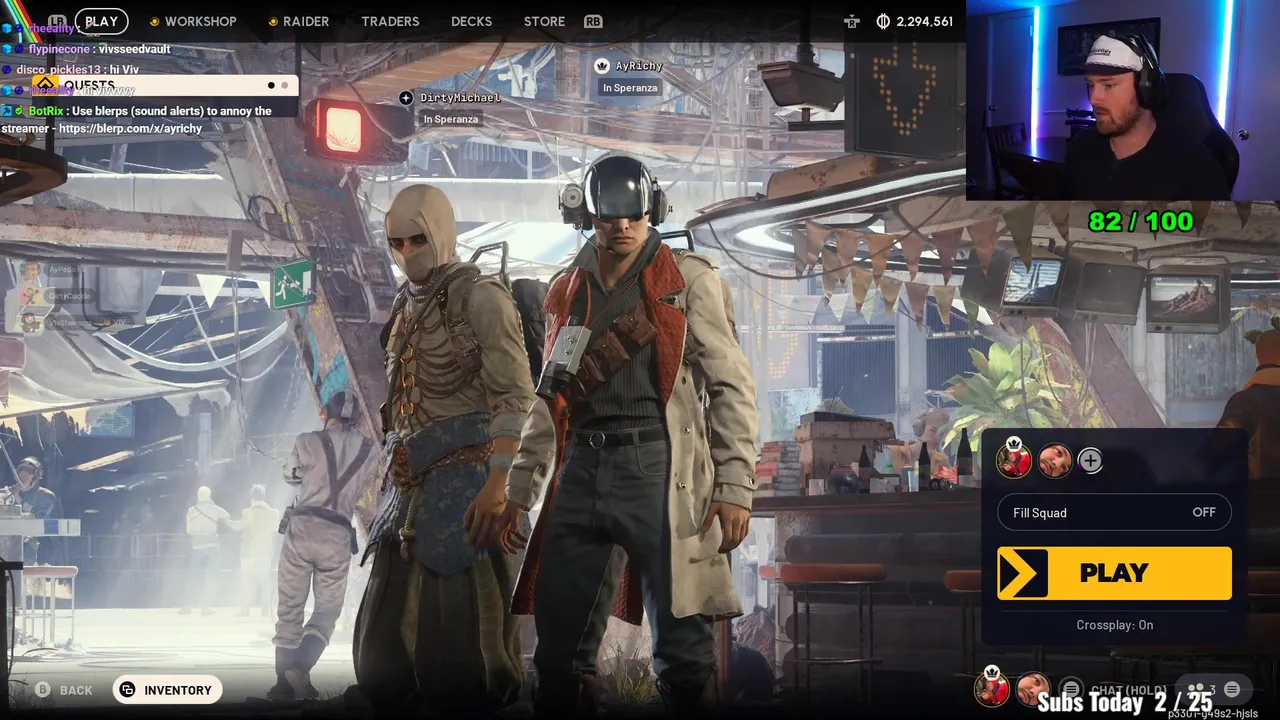Click the CHAT (HOLD) label
This screenshot has height=720, width=1280.
(1128, 690)
